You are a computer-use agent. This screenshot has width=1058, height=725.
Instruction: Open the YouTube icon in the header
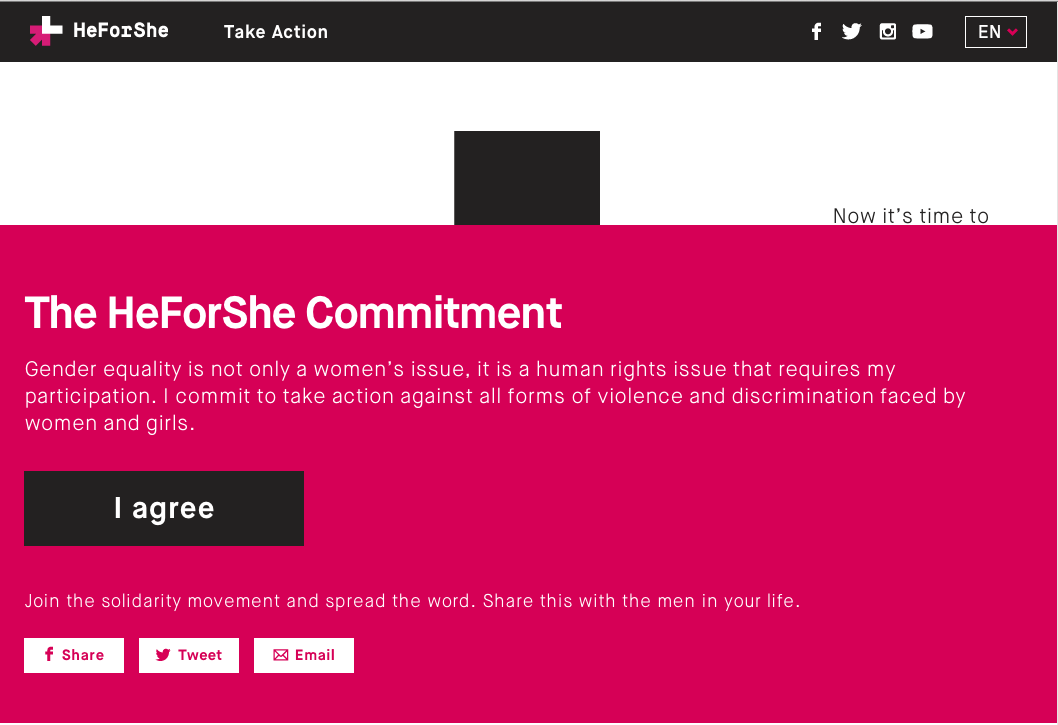tap(922, 32)
